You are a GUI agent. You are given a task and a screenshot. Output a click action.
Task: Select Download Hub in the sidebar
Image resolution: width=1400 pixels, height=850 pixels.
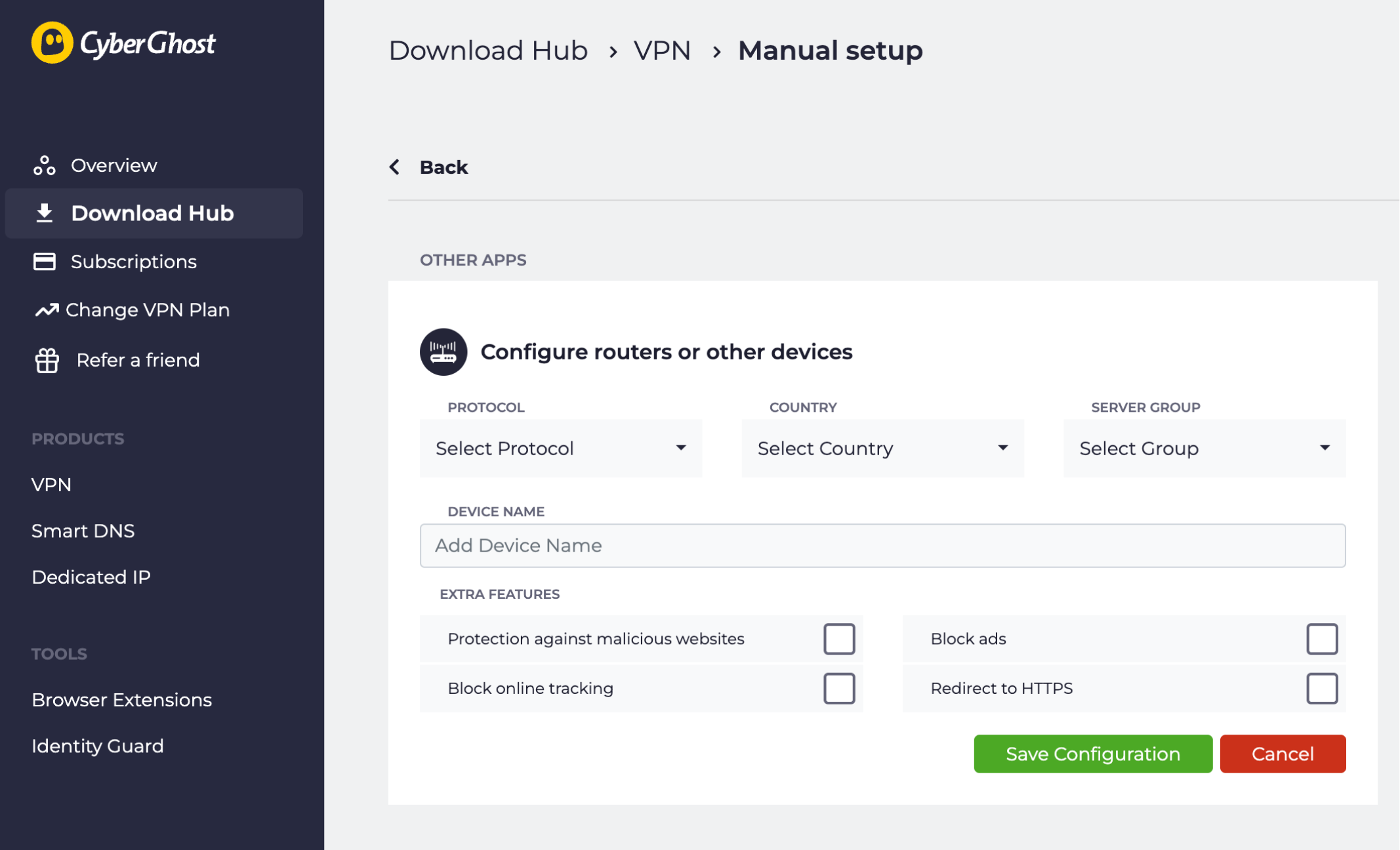tap(154, 213)
